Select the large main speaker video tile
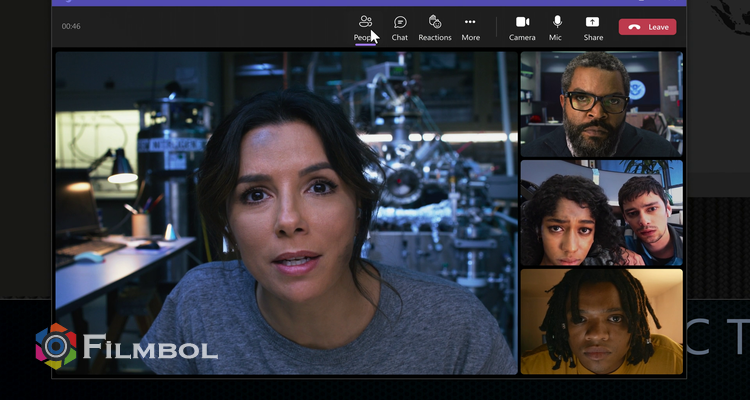Screen dimensions: 750x400 (285, 212)
